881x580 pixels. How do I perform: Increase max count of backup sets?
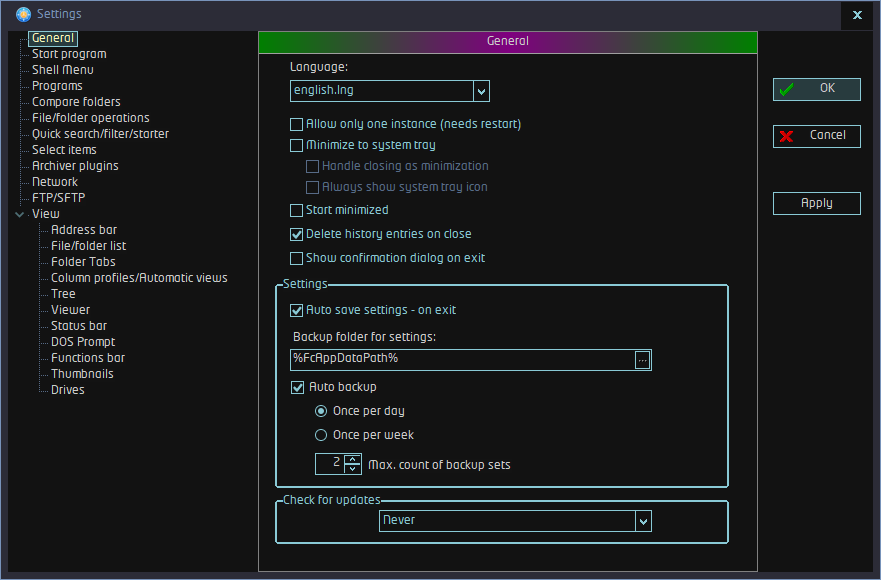tap(351, 459)
